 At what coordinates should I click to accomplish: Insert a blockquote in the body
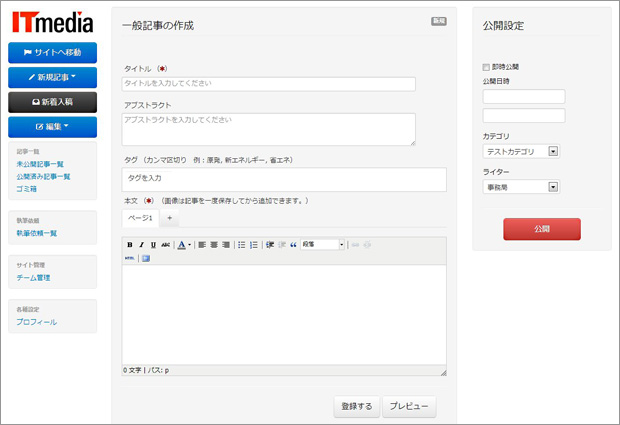pos(293,244)
